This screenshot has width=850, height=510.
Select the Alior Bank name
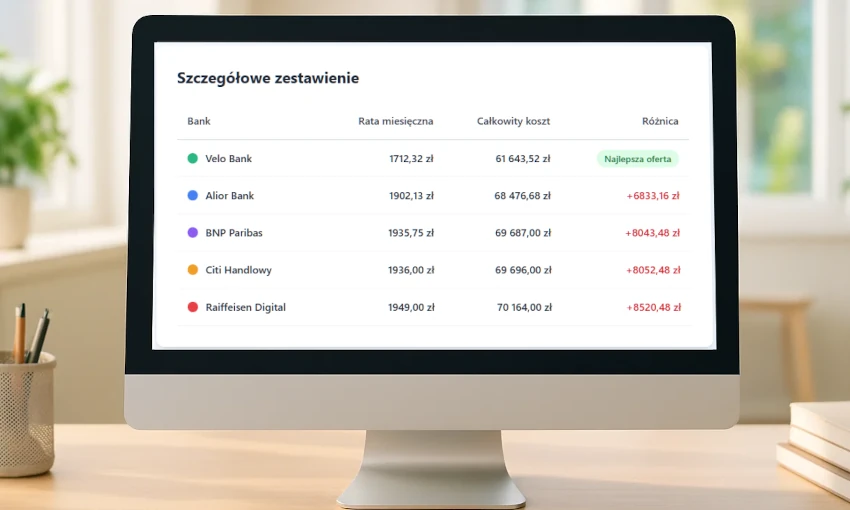pos(229,196)
